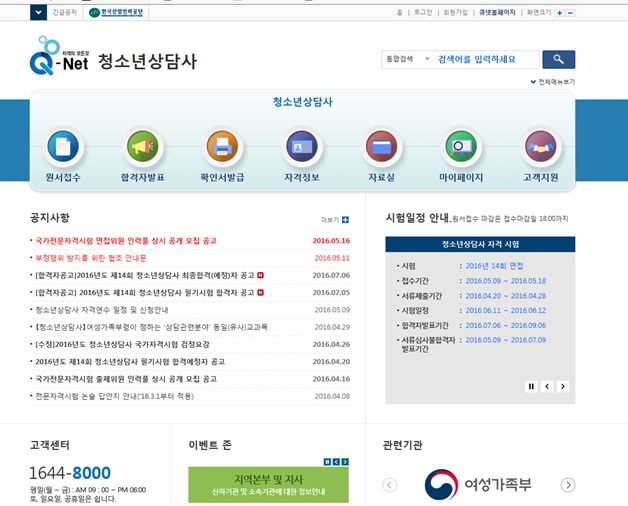The height and width of the screenshot is (506, 628).
Task: Click the search keyword input field
Action: tap(487, 59)
